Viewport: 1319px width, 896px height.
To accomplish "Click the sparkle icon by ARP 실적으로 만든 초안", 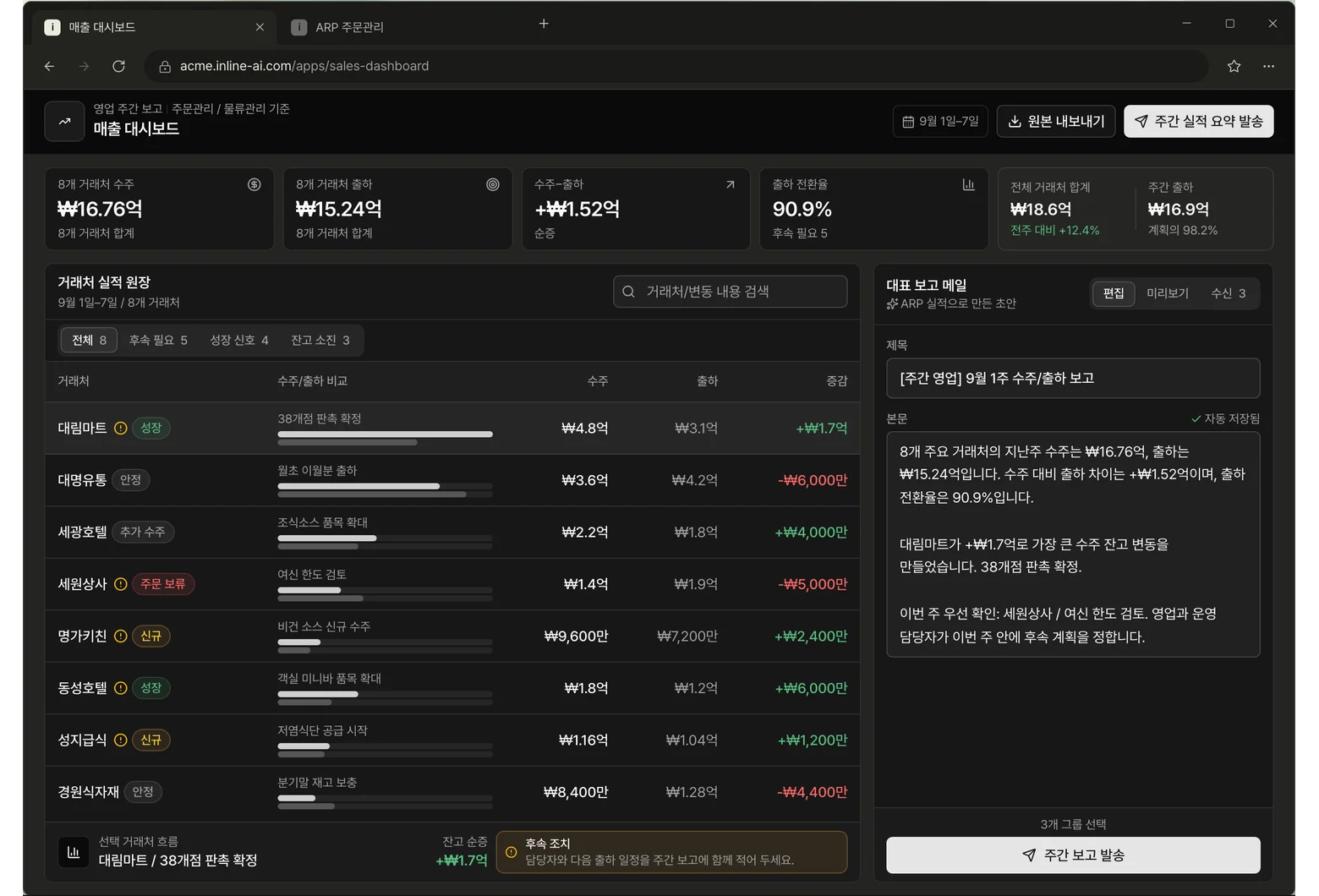I will coord(892,303).
